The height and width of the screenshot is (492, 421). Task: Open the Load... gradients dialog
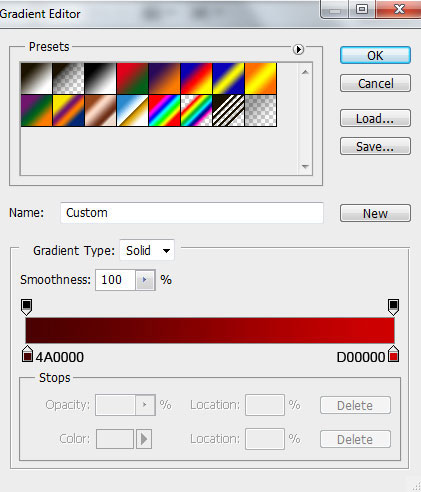coord(375,118)
